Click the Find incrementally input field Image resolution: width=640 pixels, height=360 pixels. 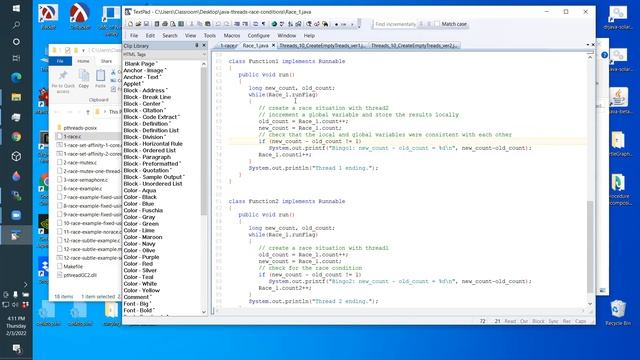coord(395,24)
